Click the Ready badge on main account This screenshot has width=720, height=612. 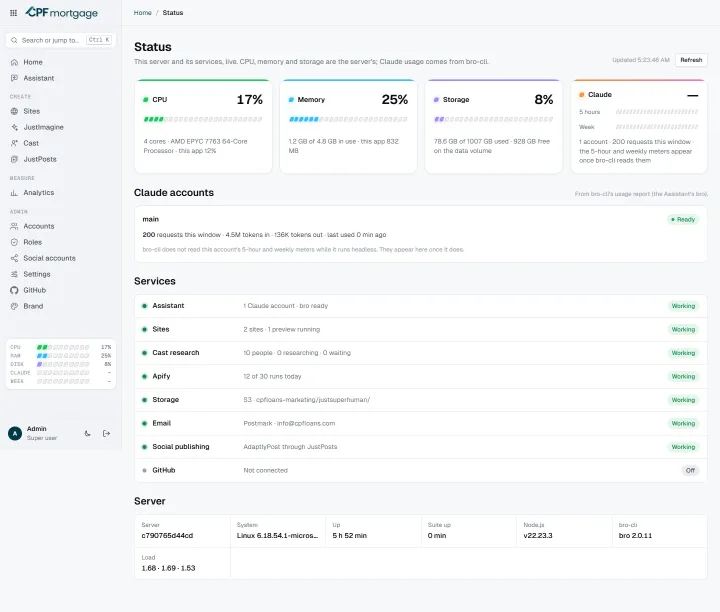point(683,219)
